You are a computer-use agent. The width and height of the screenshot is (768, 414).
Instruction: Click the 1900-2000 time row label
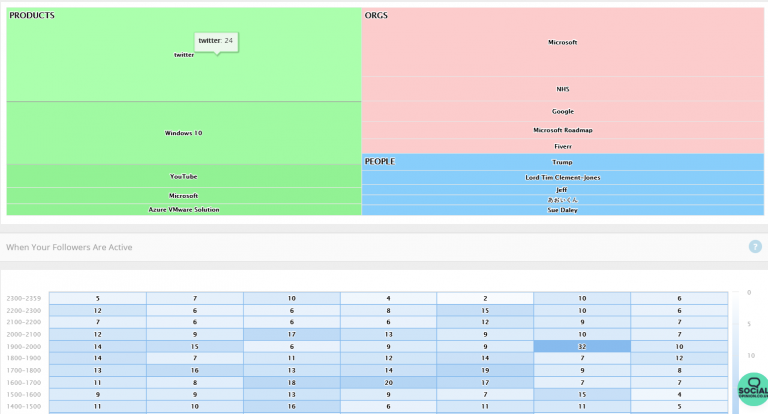pyautogui.click(x=24, y=346)
